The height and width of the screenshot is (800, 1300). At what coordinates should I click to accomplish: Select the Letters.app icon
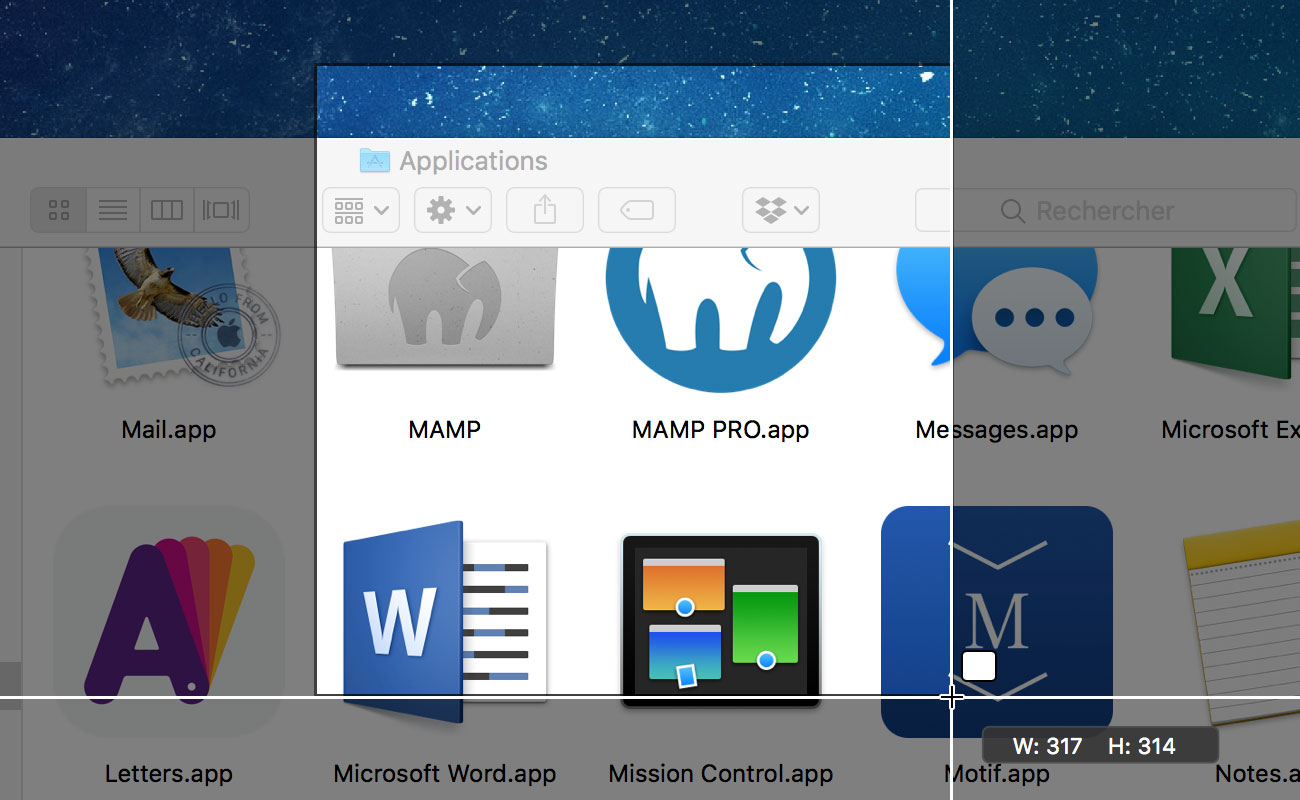tap(168, 620)
